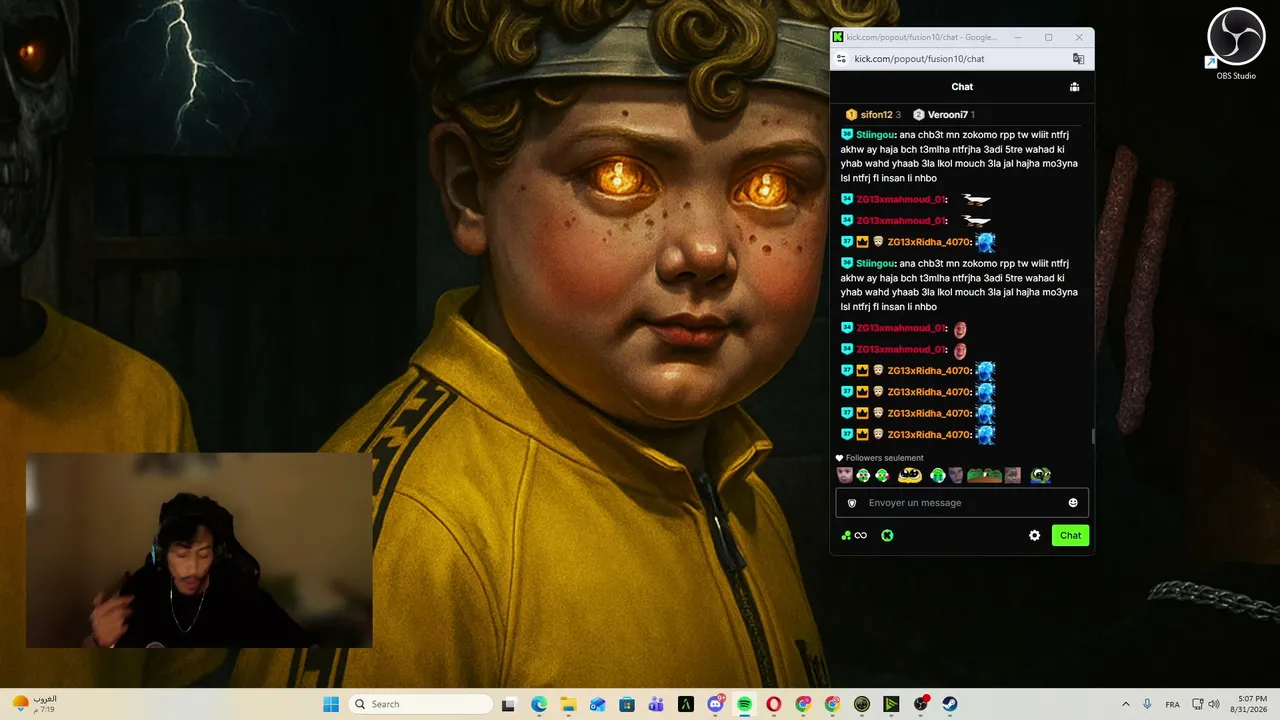Viewport: 1280px width, 720px height.
Task: Open the emoji picker in message box
Action: click(1073, 503)
